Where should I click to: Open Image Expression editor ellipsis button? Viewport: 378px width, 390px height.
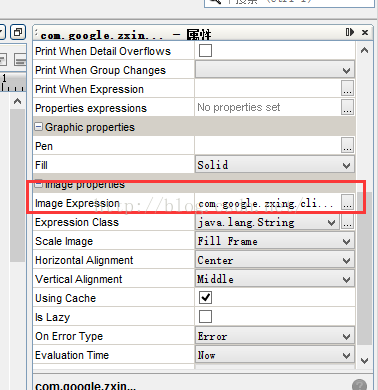point(347,203)
